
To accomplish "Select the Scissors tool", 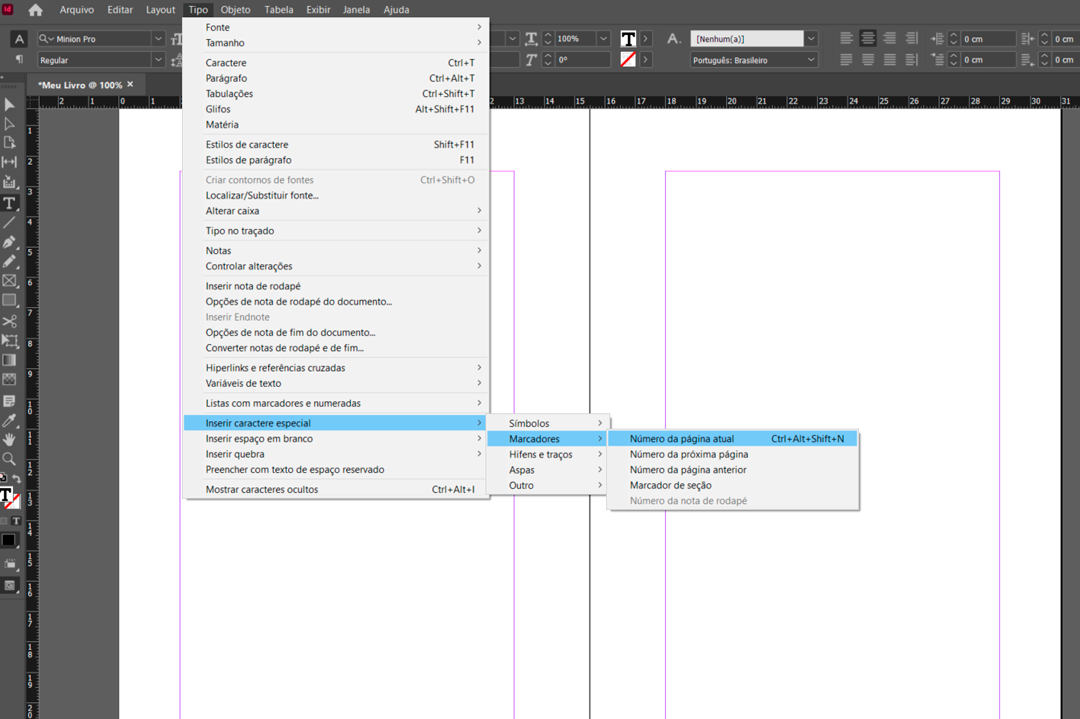I will tap(10, 322).
